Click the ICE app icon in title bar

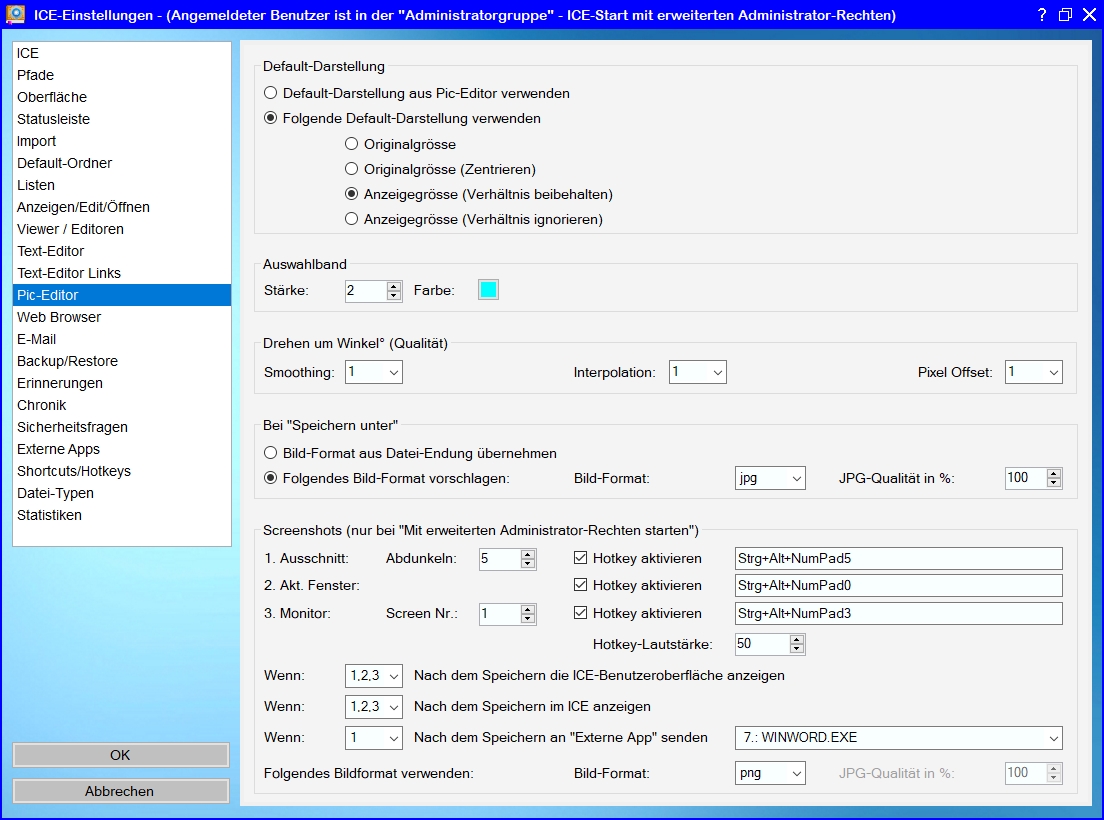click(15, 14)
